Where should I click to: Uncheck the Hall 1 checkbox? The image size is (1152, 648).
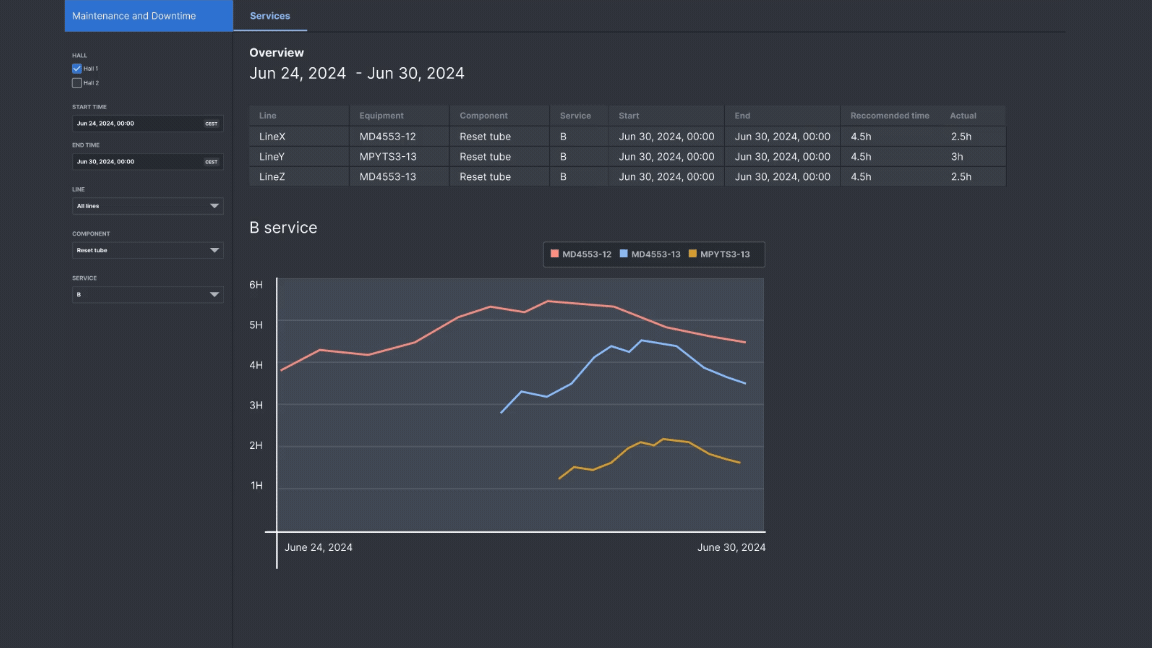pyautogui.click(x=77, y=68)
